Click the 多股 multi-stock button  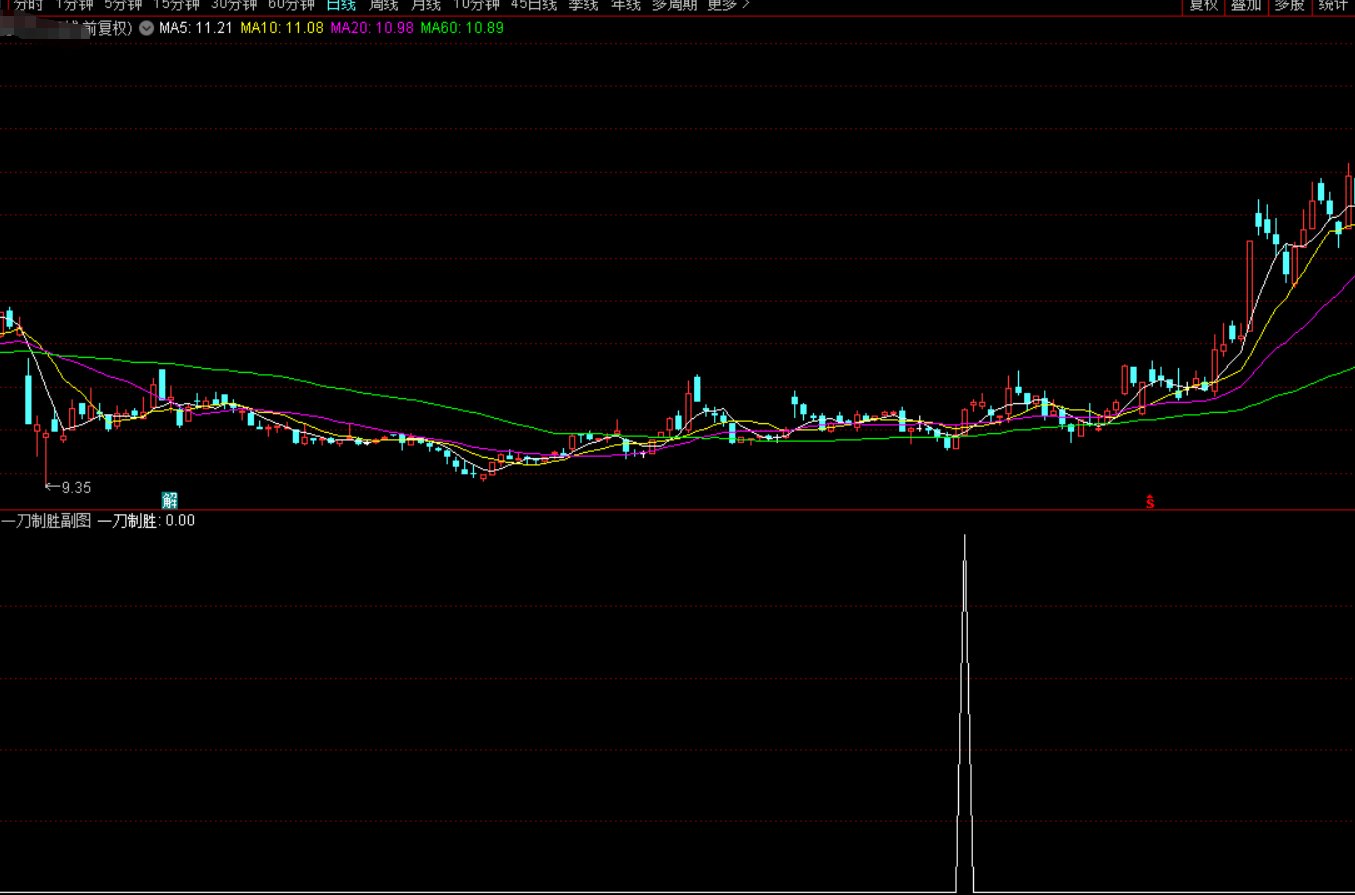pyautogui.click(x=1290, y=5)
